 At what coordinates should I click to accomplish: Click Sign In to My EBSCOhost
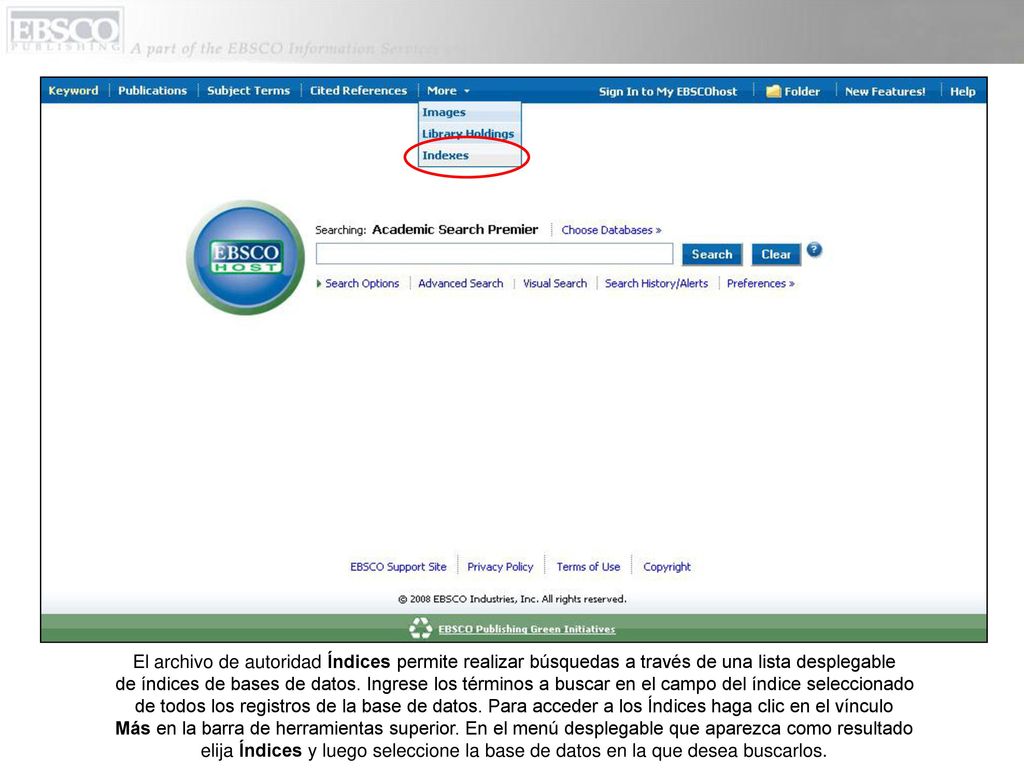click(x=667, y=91)
